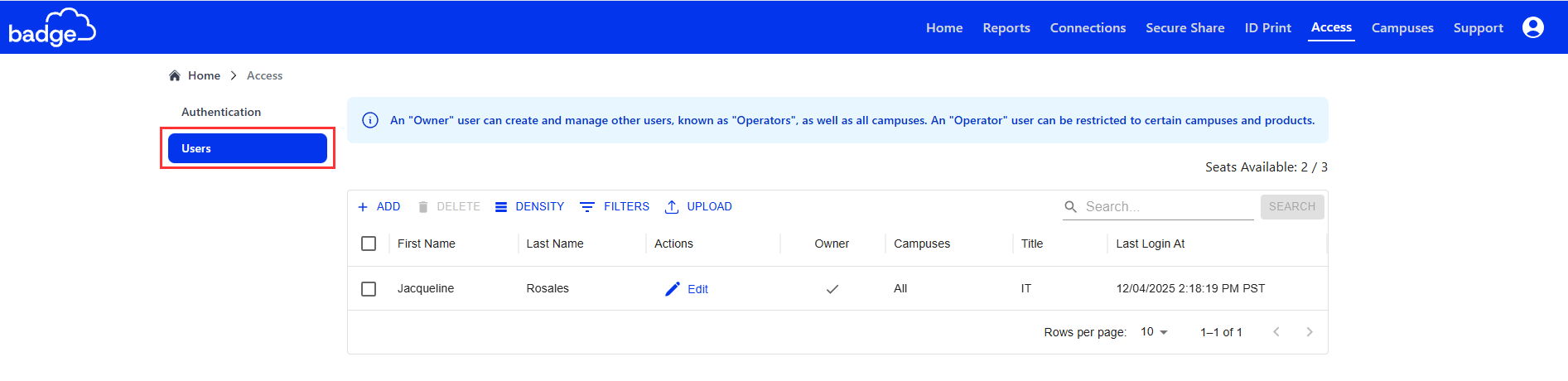This screenshot has width=1568, height=381.
Task: Click the Jacqueline first name cell
Action: 426,288
